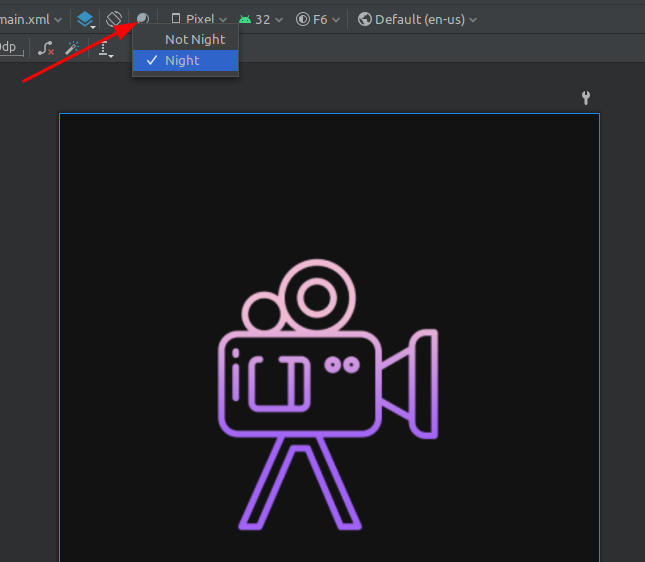The image size is (645, 562).
Task: Click the orientation rotate icon
Action: [x=115, y=19]
